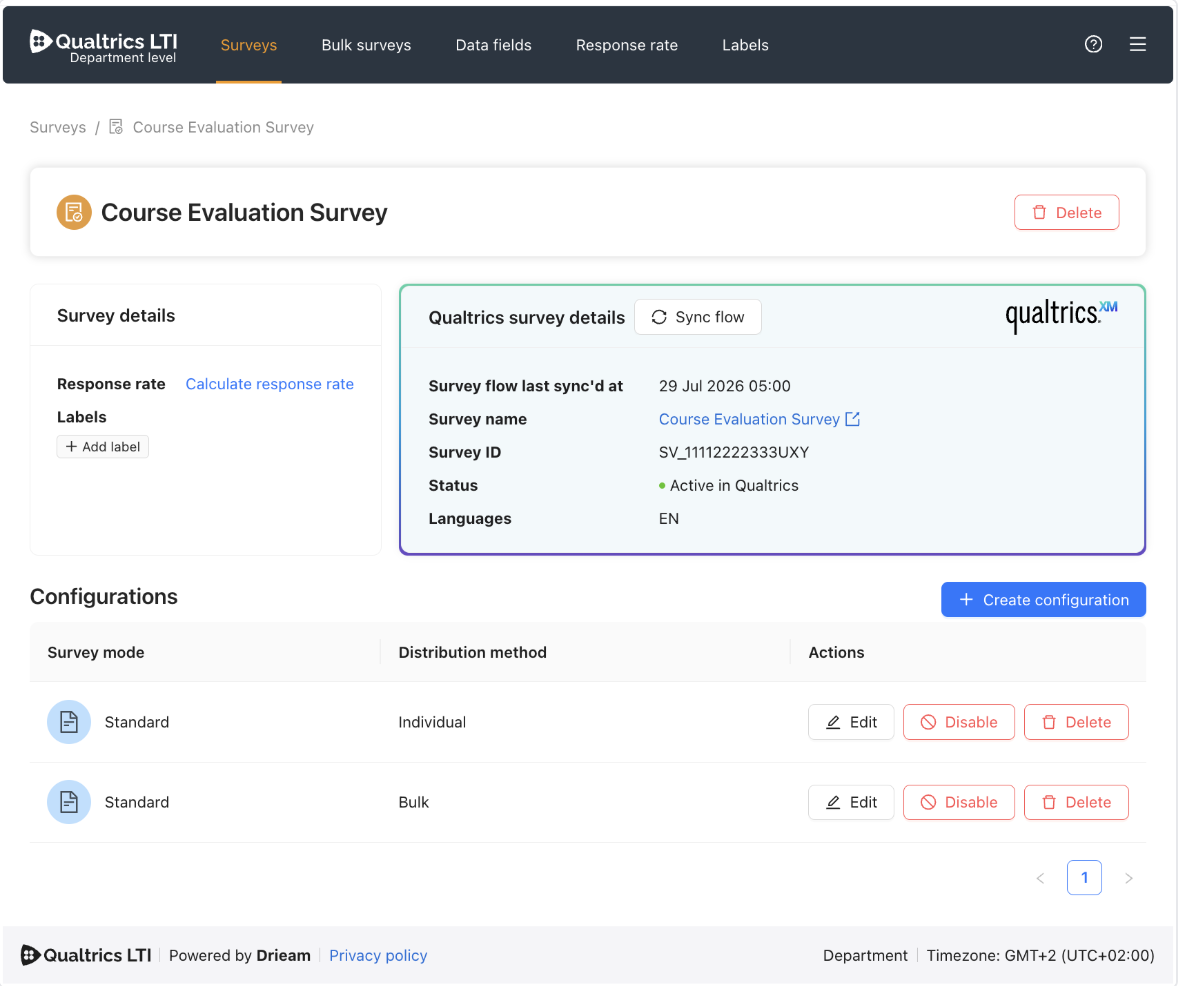Open the hamburger menu icon

pyautogui.click(x=1137, y=44)
